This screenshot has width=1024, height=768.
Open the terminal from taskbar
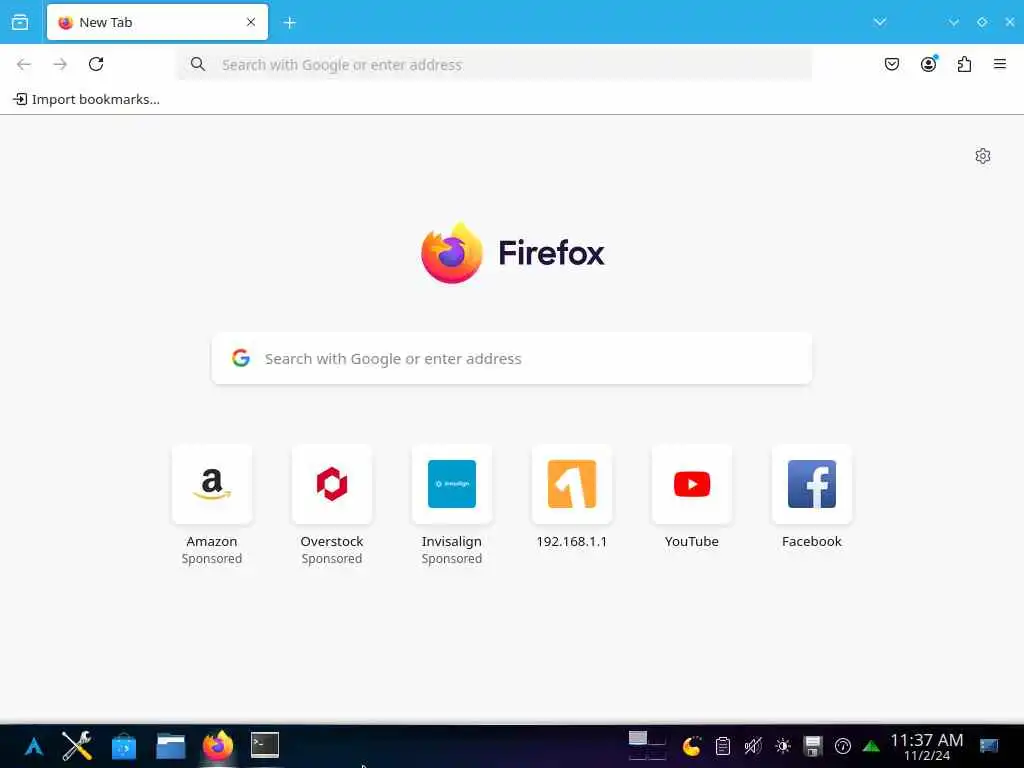(264, 745)
